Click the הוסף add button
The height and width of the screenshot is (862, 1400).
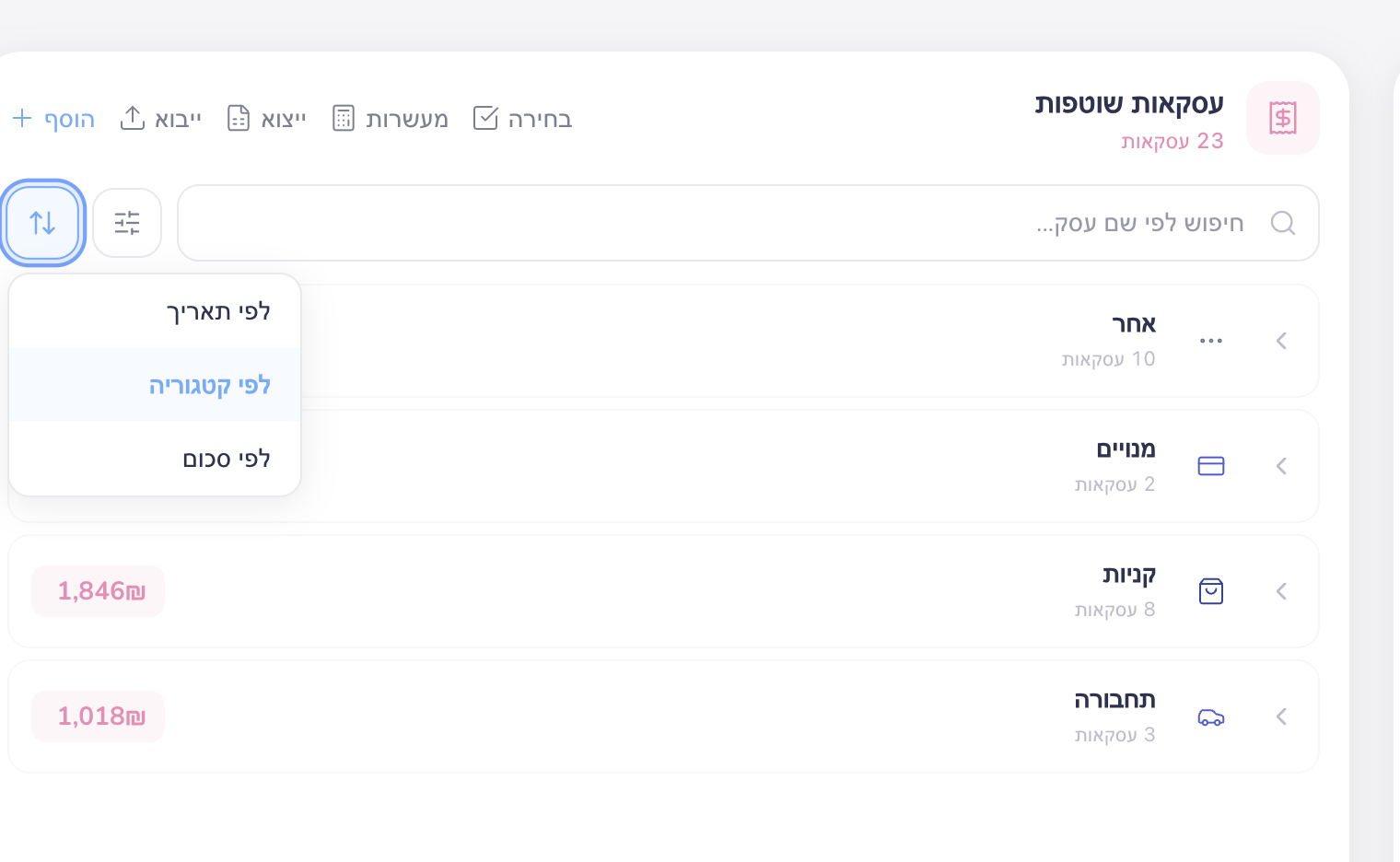52,118
